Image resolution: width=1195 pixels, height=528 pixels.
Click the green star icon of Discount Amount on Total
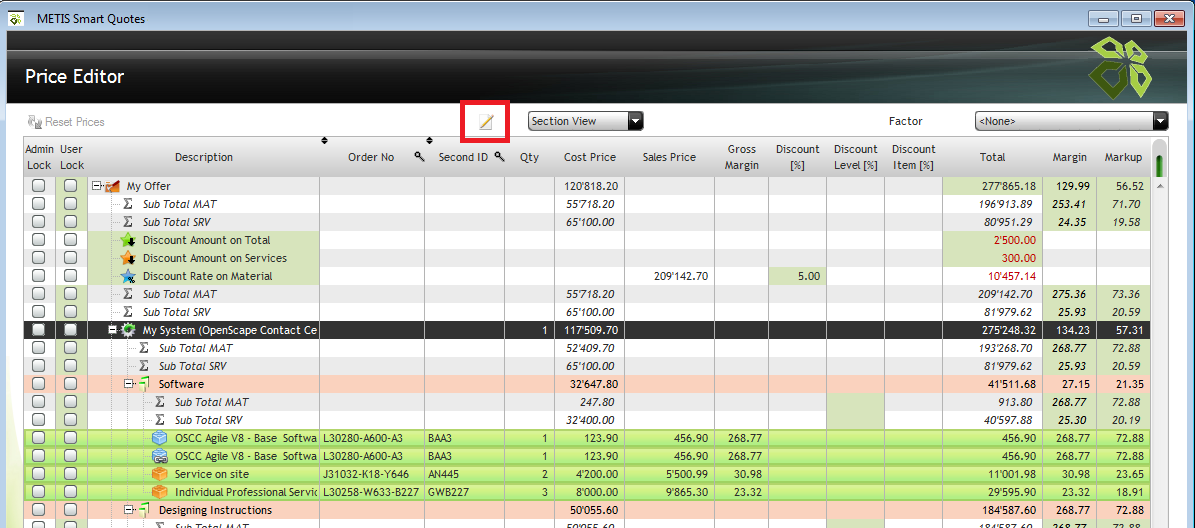pyautogui.click(x=128, y=240)
